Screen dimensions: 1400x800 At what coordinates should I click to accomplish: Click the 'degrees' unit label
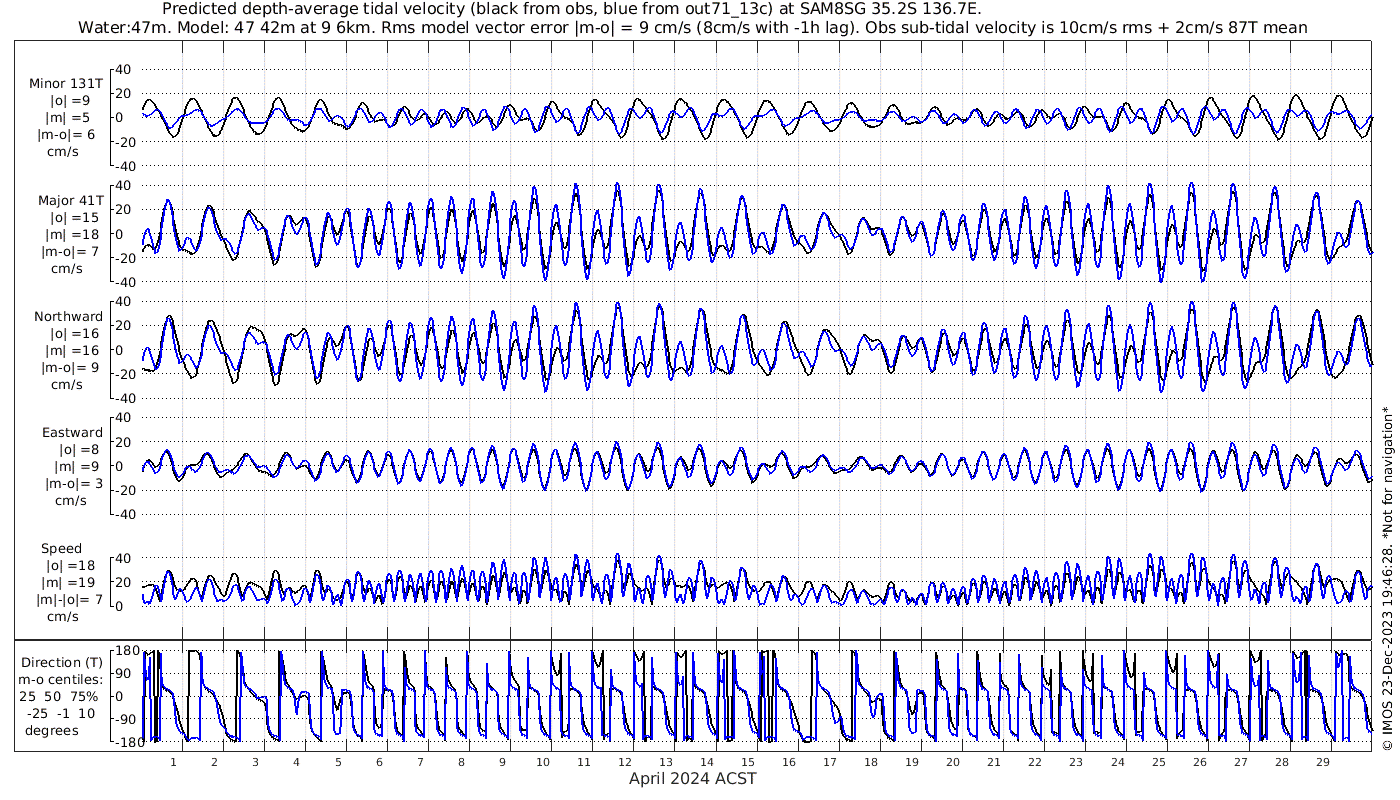coord(52,730)
